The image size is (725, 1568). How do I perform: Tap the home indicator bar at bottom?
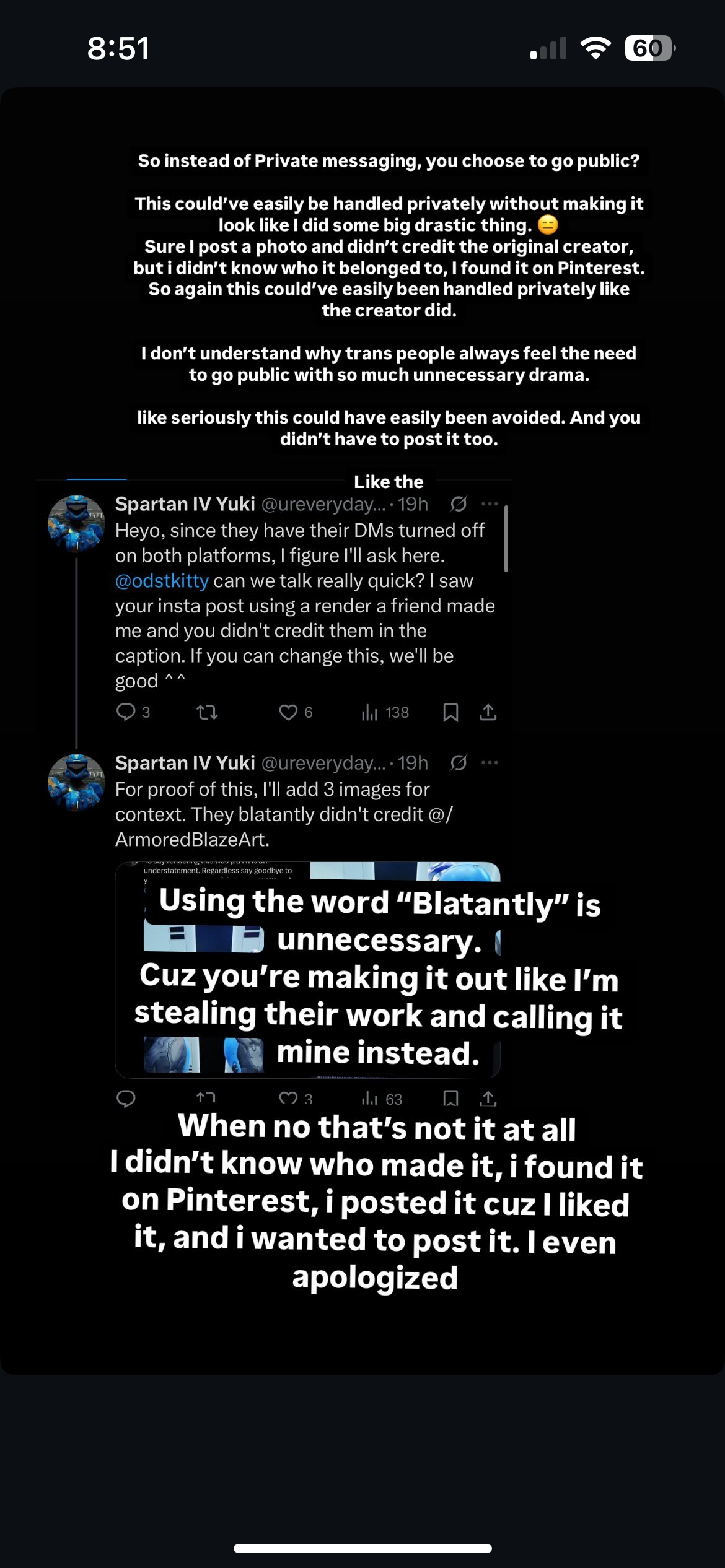(362, 1548)
